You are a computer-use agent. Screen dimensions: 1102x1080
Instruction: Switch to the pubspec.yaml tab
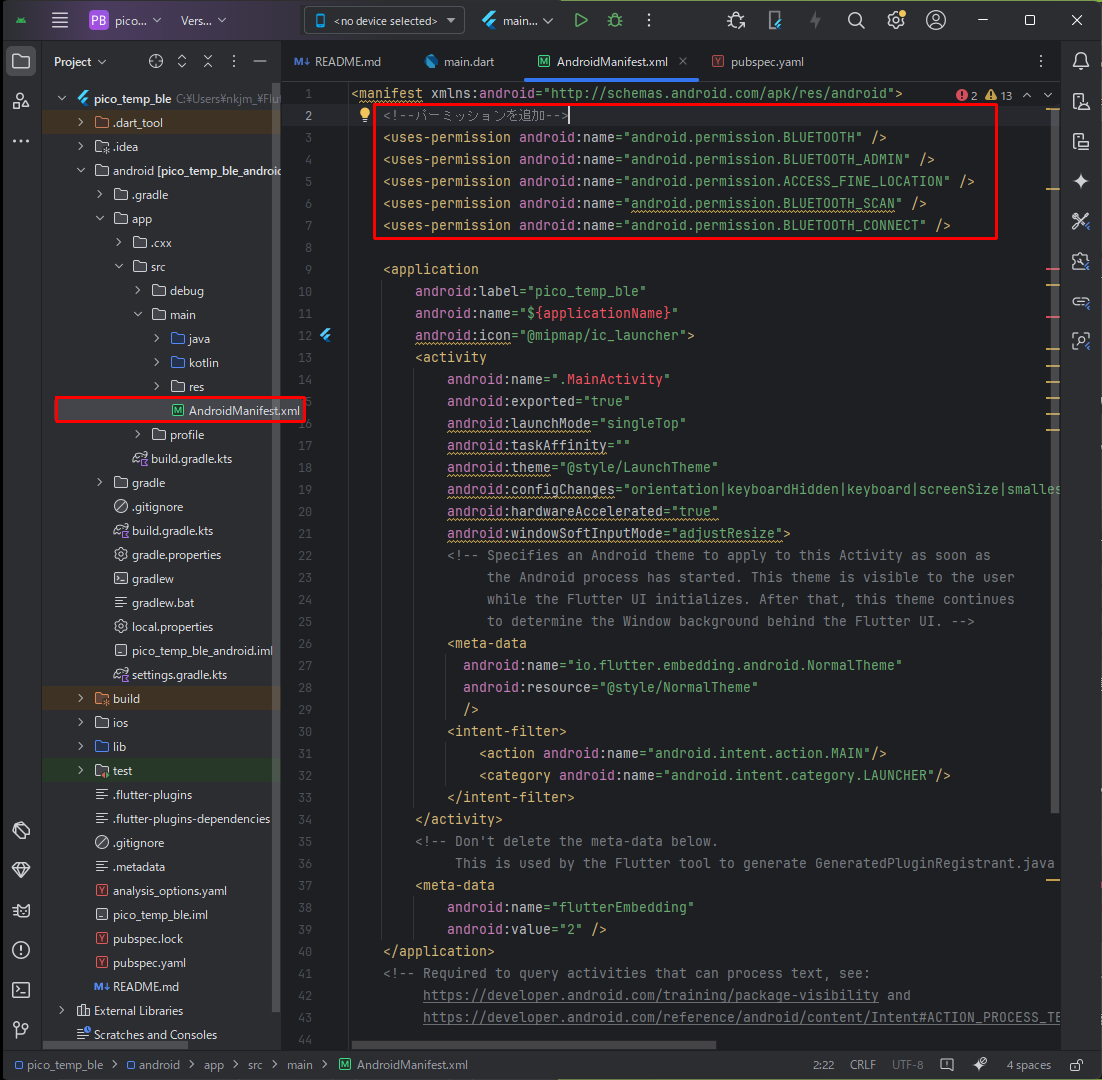(757, 62)
